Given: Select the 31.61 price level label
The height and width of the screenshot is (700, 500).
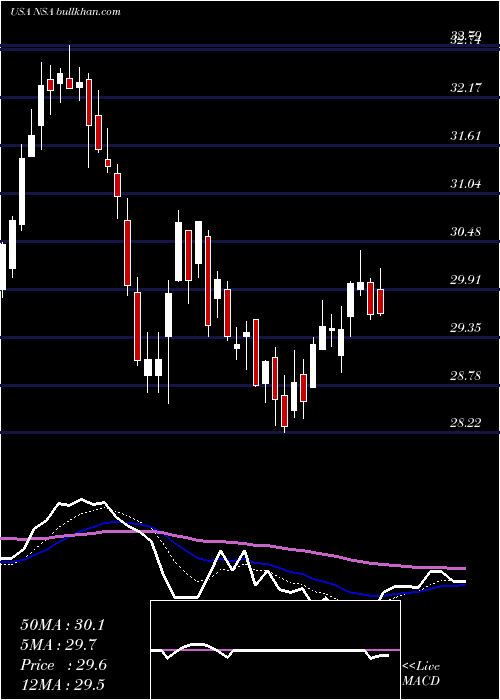Looking at the screenshot, I should tap(466, 136).
